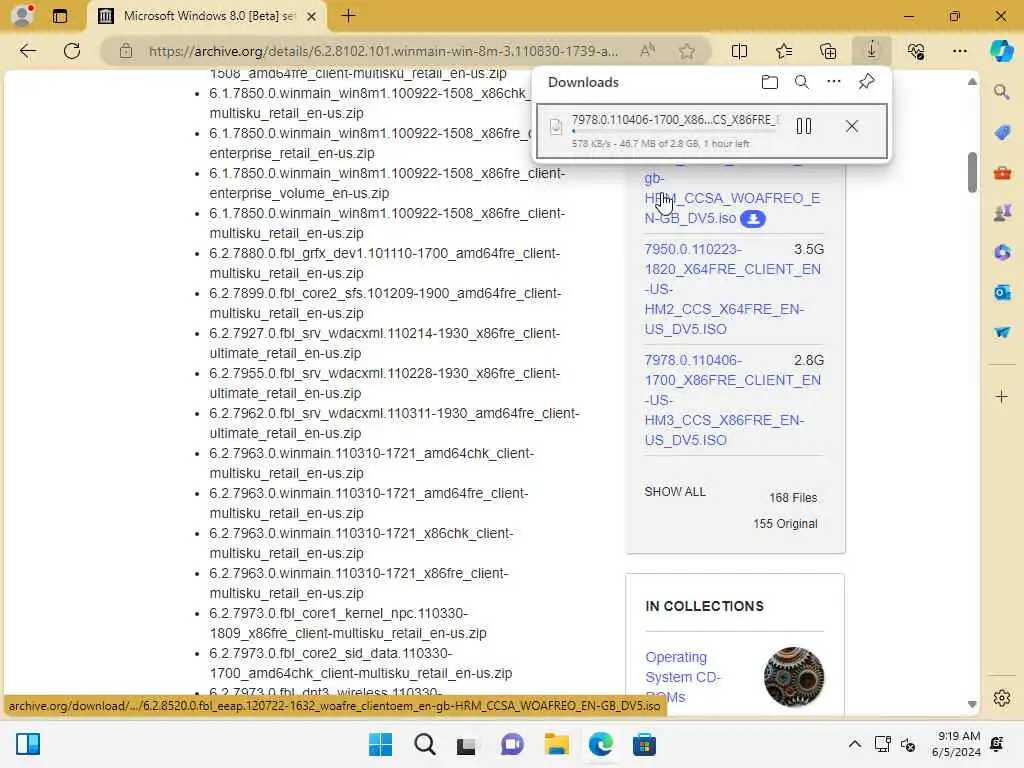
Task: Open sidebar Shopping tag icon
Action: coord(1002,133)
